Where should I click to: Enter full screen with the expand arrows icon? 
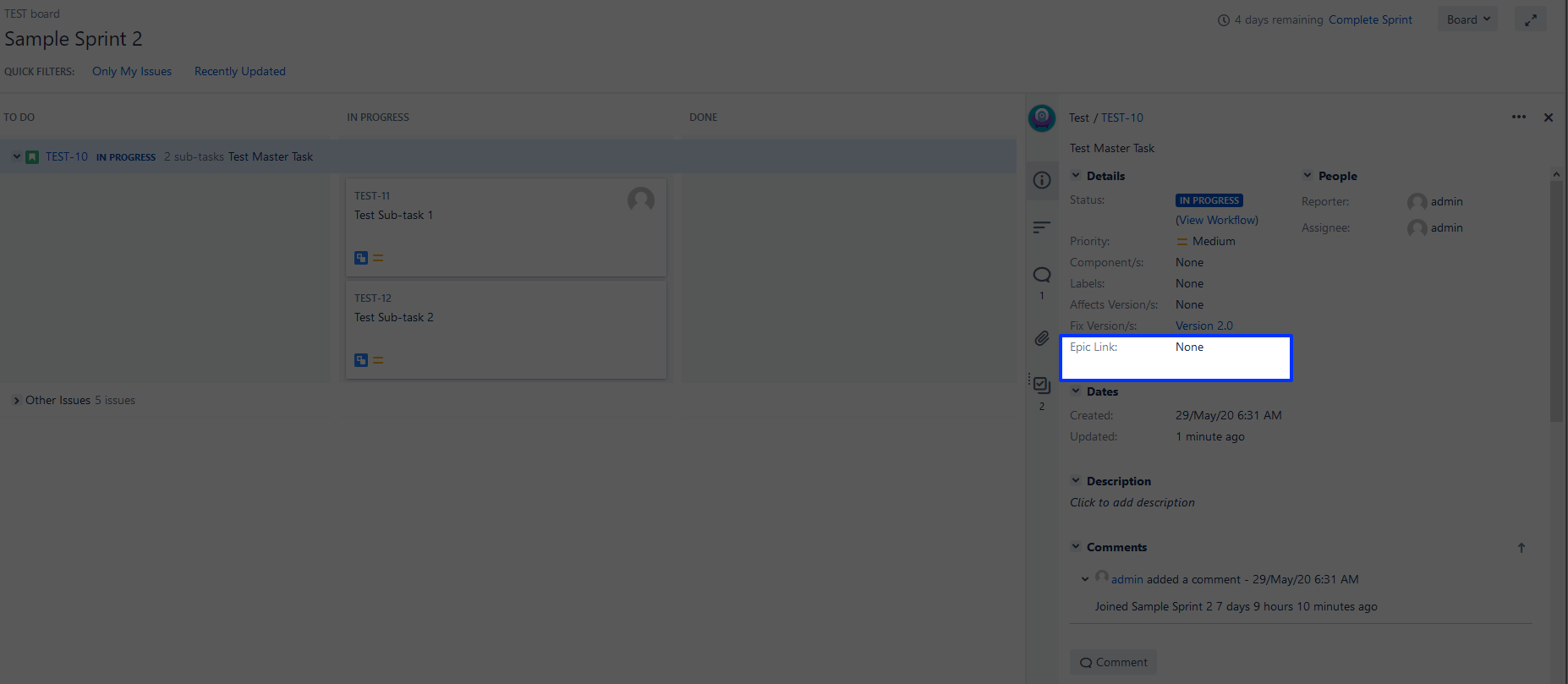pyautogui.click(x=1531, y=20)
